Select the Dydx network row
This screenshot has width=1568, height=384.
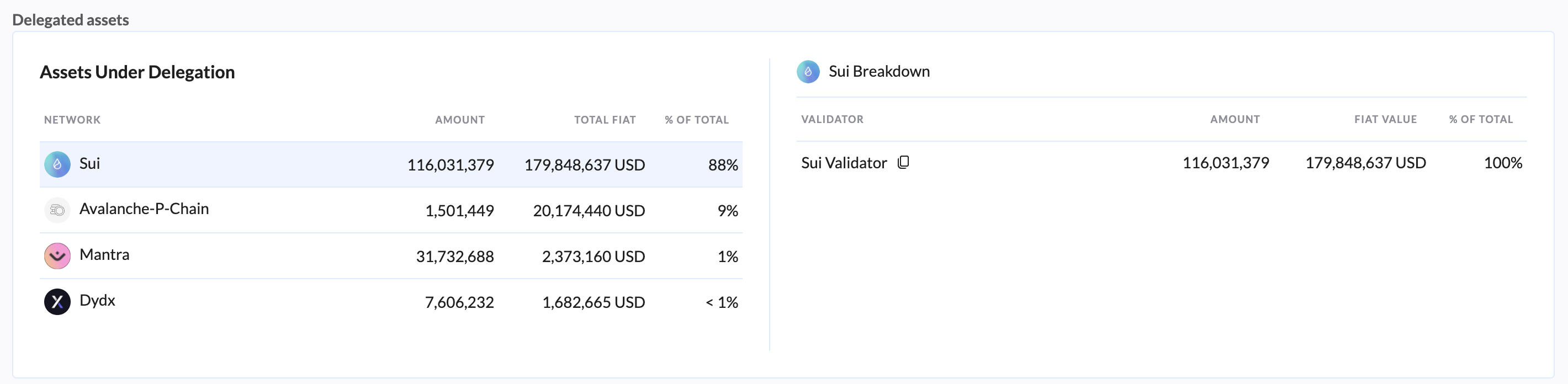tap(390, 301)
